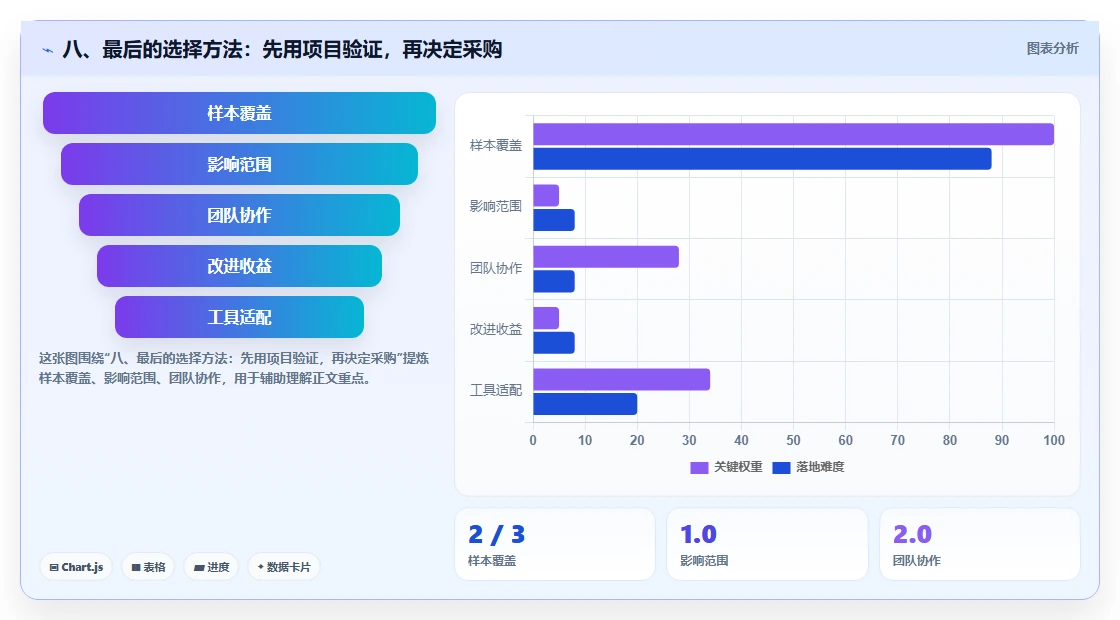This screenshot has width=1120, height=620.
Task: Click the section title 八、最后的选择方法
Action: 282,49
